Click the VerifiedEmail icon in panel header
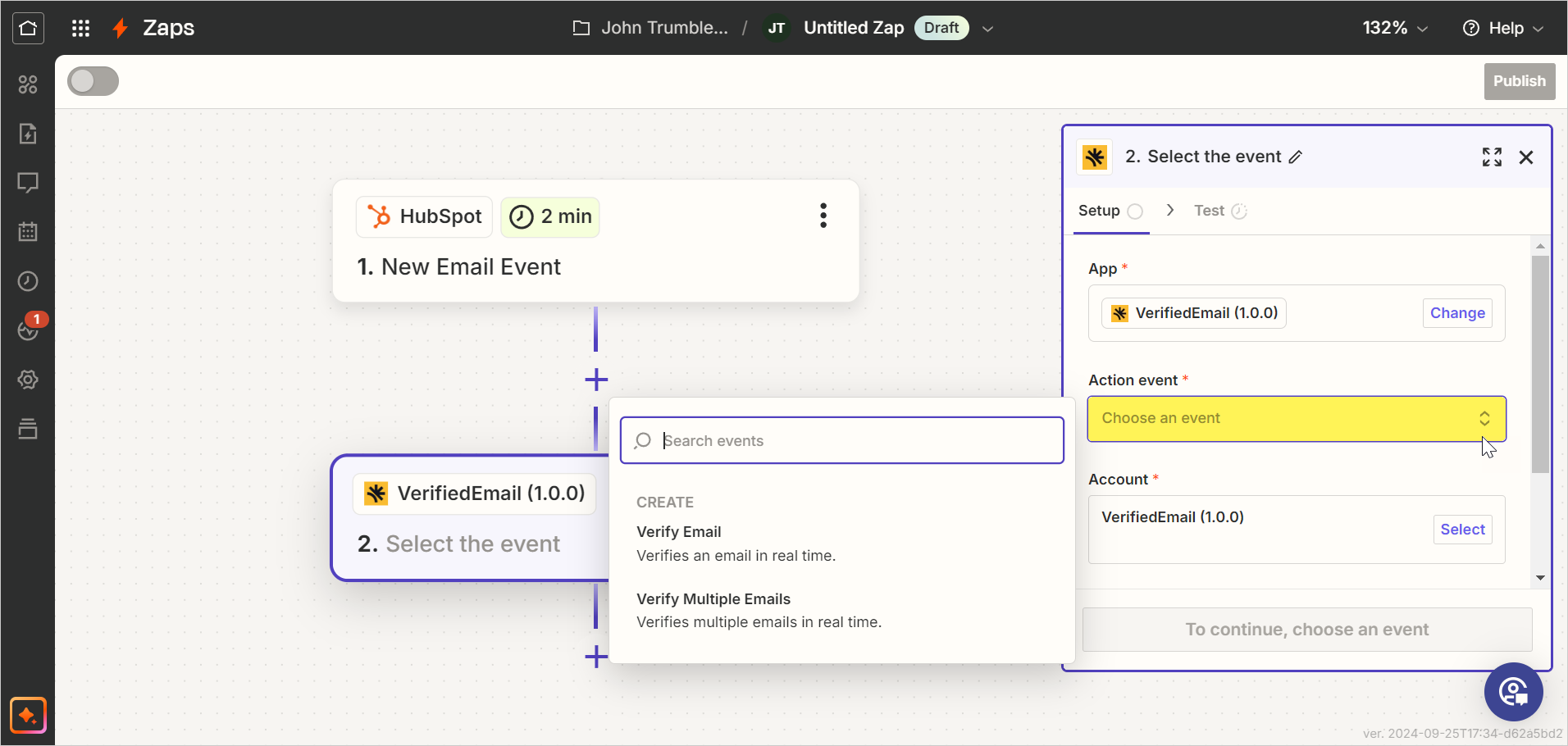Viewport: 1568px width, 746px height. (1095, 157)
